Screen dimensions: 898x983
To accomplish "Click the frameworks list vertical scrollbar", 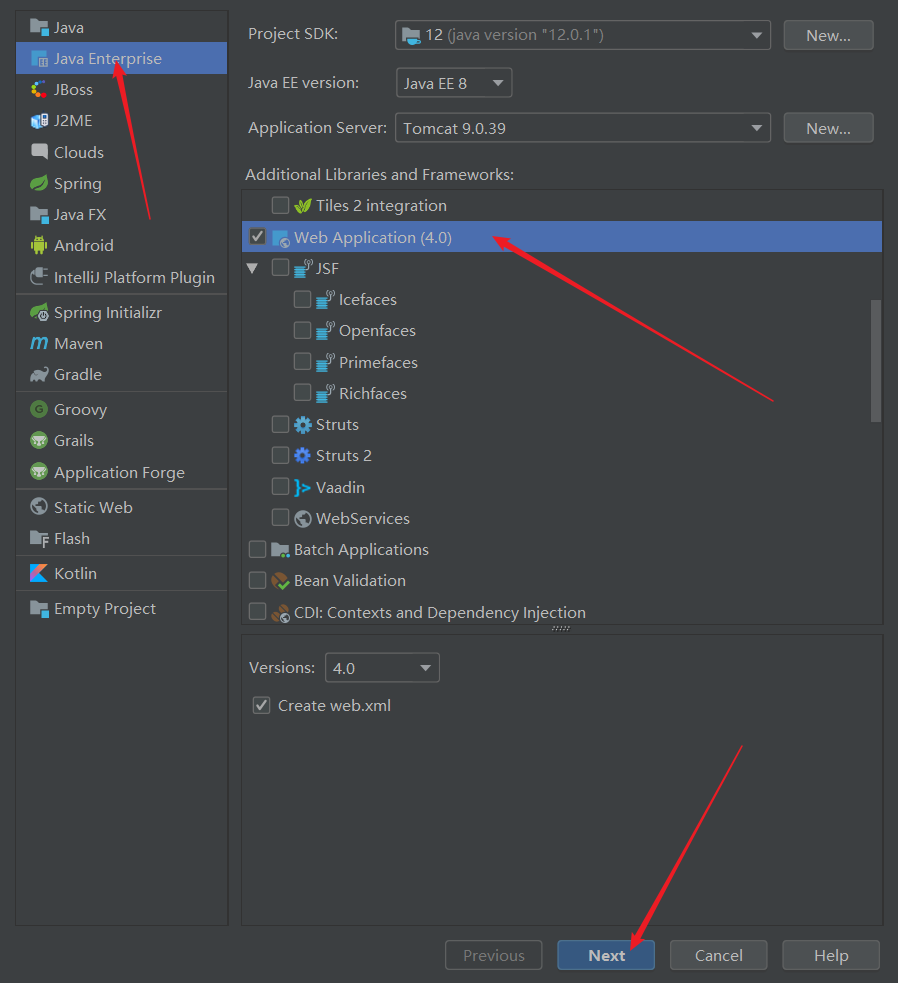I will pos(876,361).
